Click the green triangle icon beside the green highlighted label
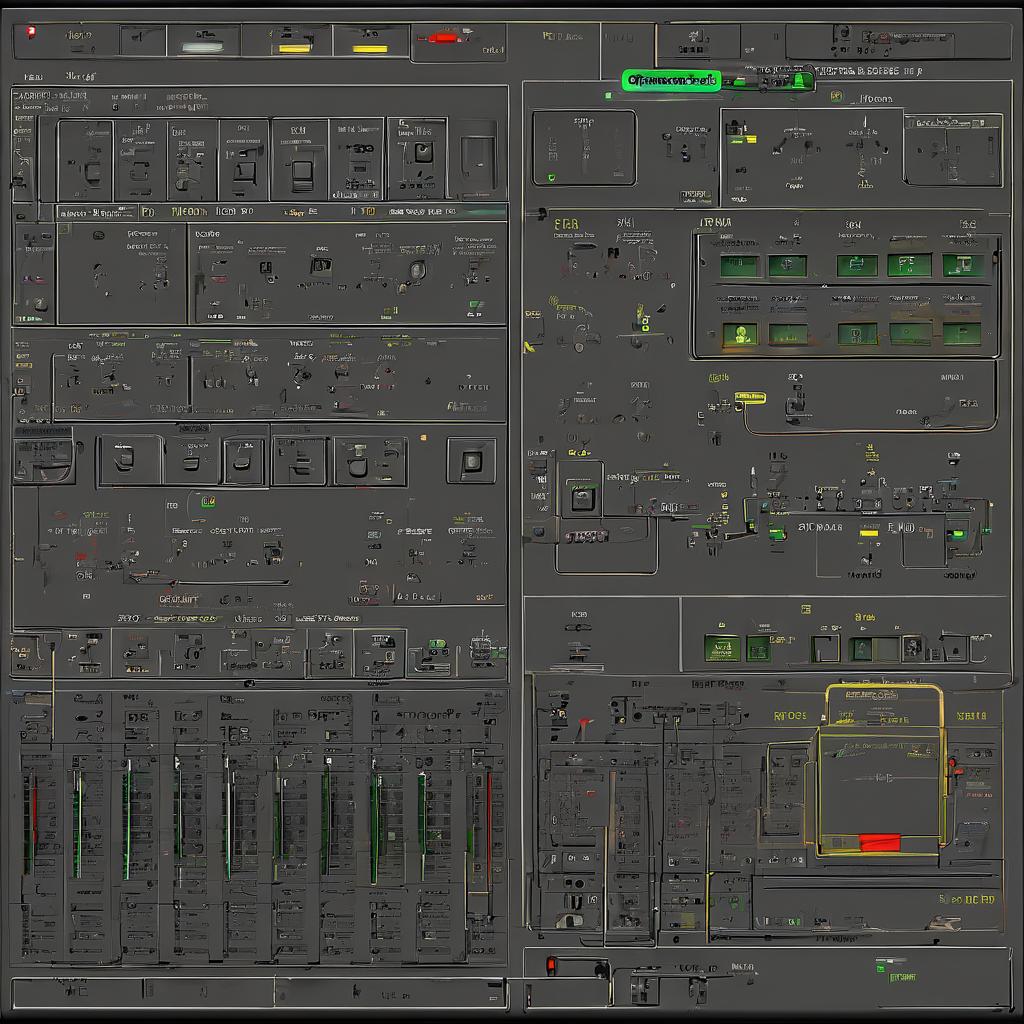Image resolution: width=1024 pixels, height=1024 pixels. click(x=800, y=81)
